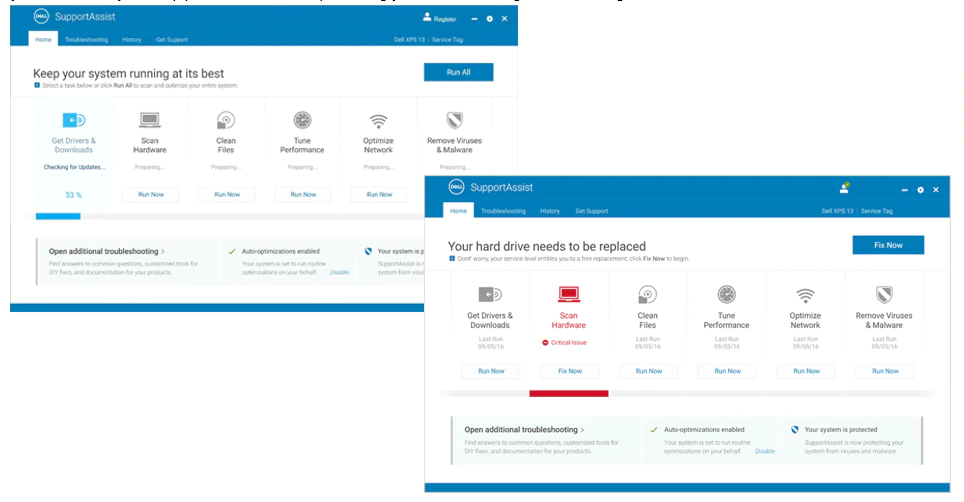Click the Run All button
The width and height of the screenshot is (964, 502).
coord(458,72)
